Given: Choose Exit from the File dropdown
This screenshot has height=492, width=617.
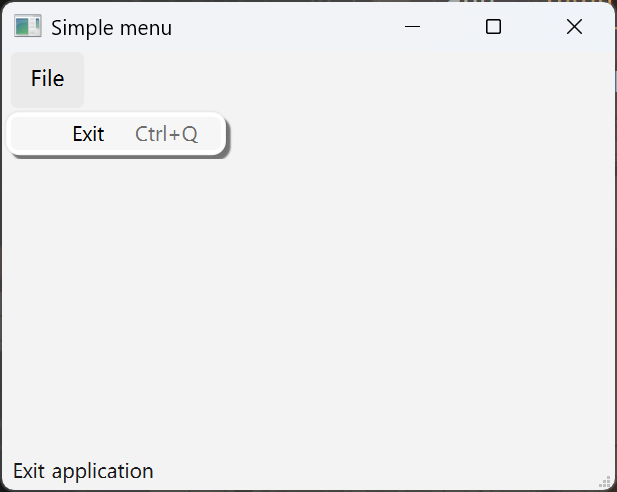Looking at the screenshot, I should click(x=88, y=134).
